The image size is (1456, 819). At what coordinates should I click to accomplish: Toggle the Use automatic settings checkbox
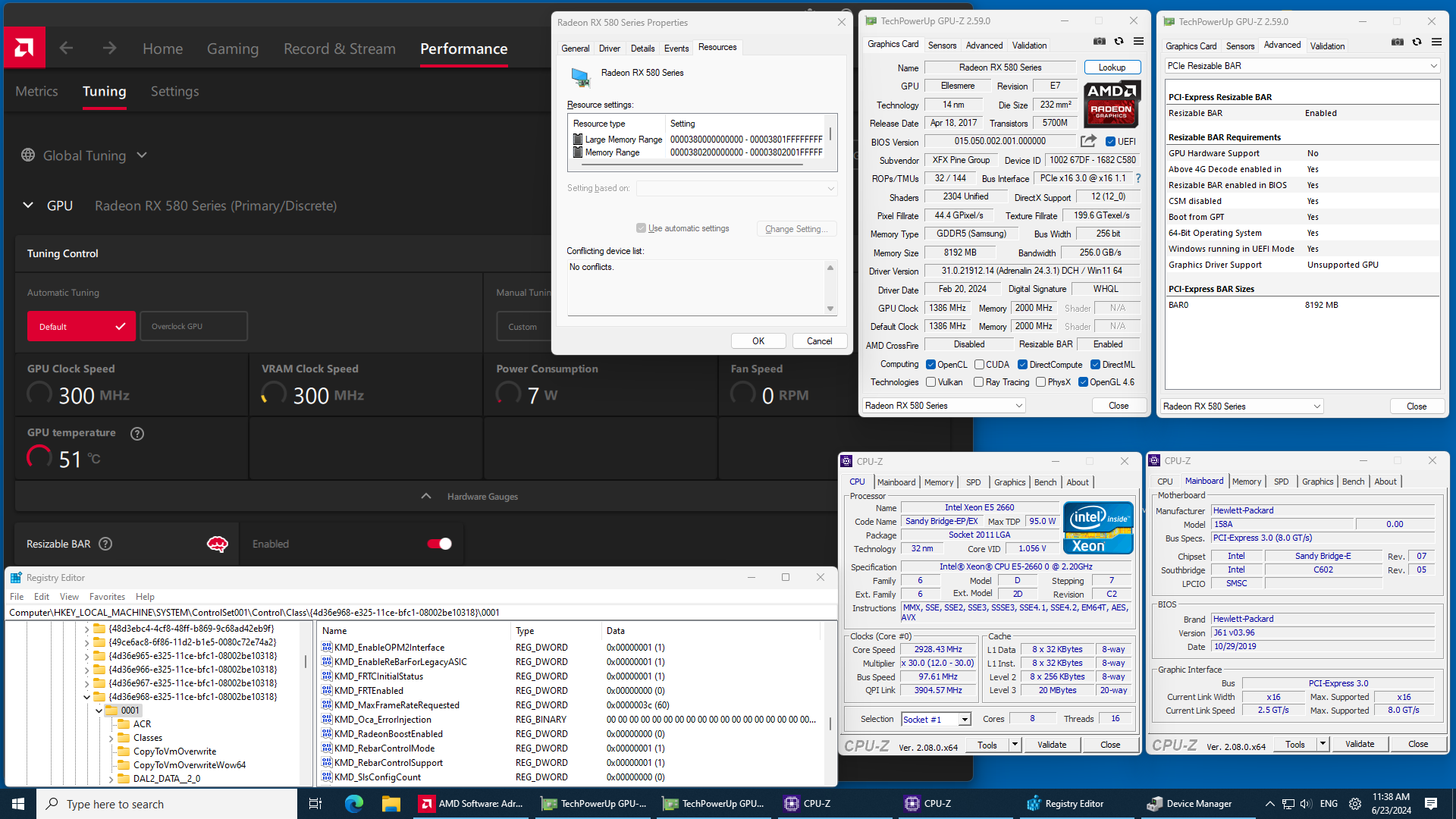pyautogui.click(x=641, y=228)
